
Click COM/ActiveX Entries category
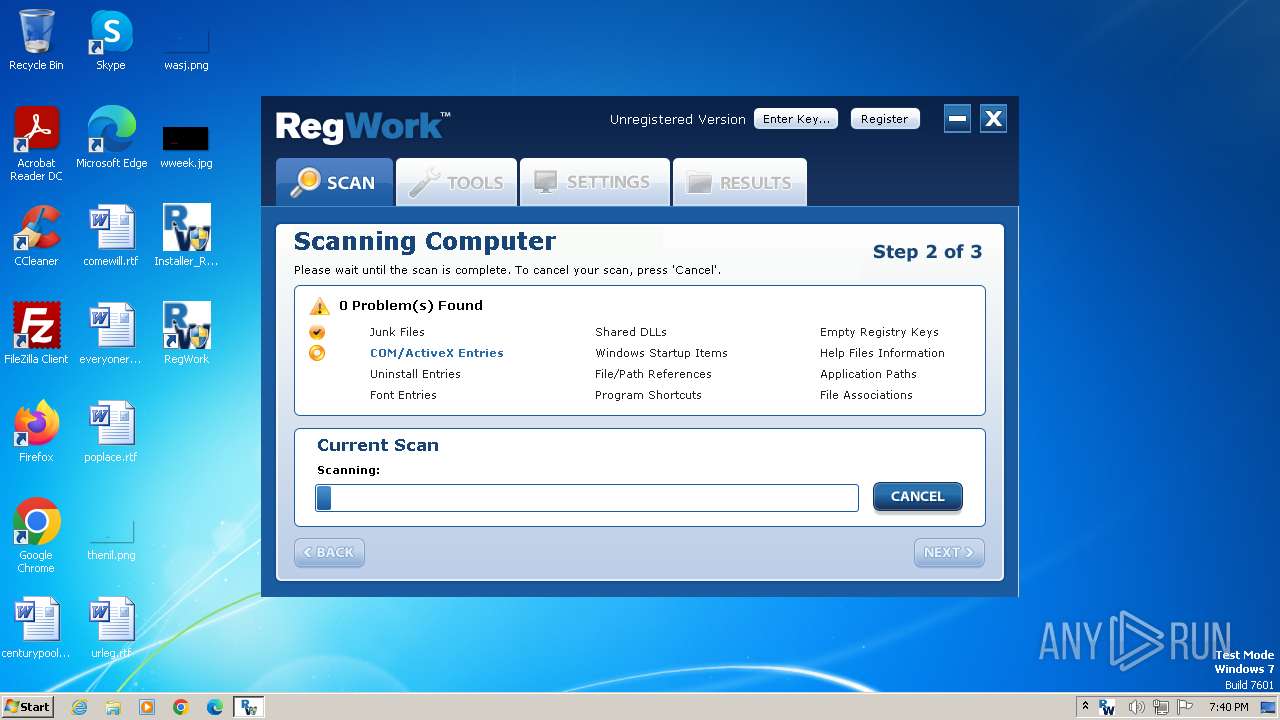coord(437,353)
